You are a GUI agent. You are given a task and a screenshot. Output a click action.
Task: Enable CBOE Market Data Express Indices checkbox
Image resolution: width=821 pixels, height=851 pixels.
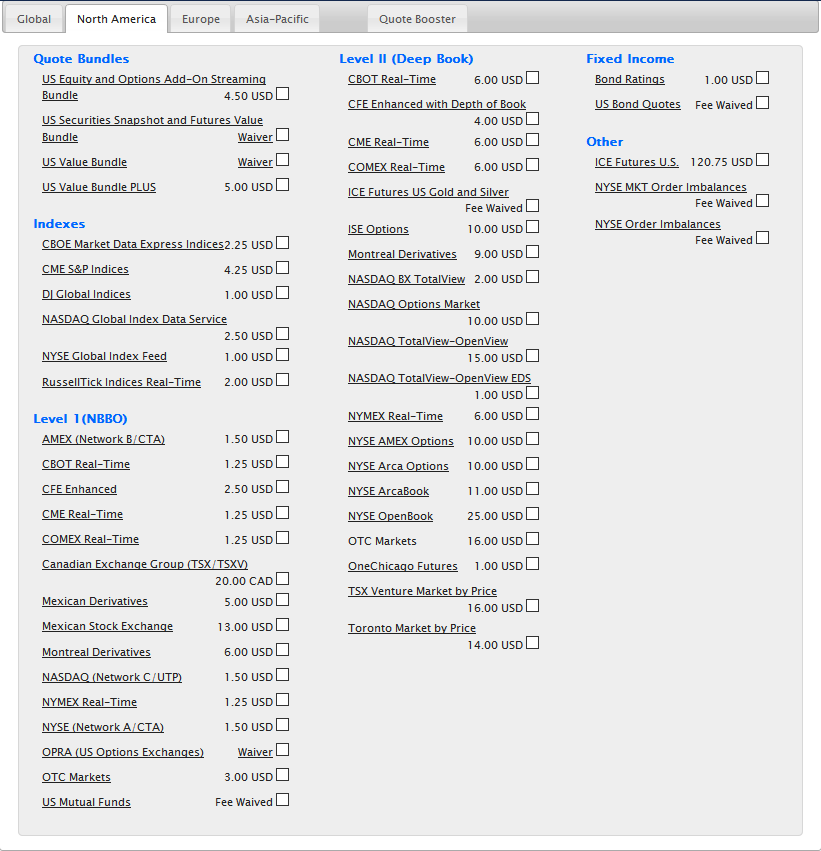(282, 243)
